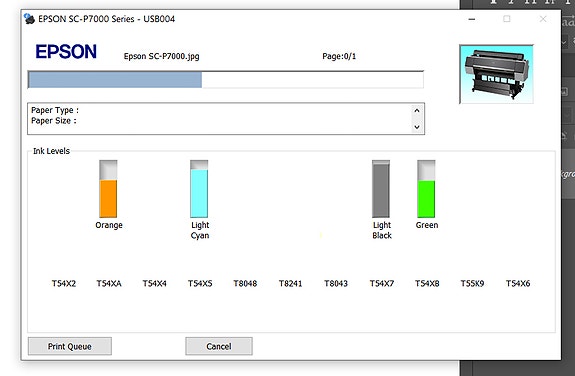
Task: Click cartridge code T55X9
Action: point(472,284)
